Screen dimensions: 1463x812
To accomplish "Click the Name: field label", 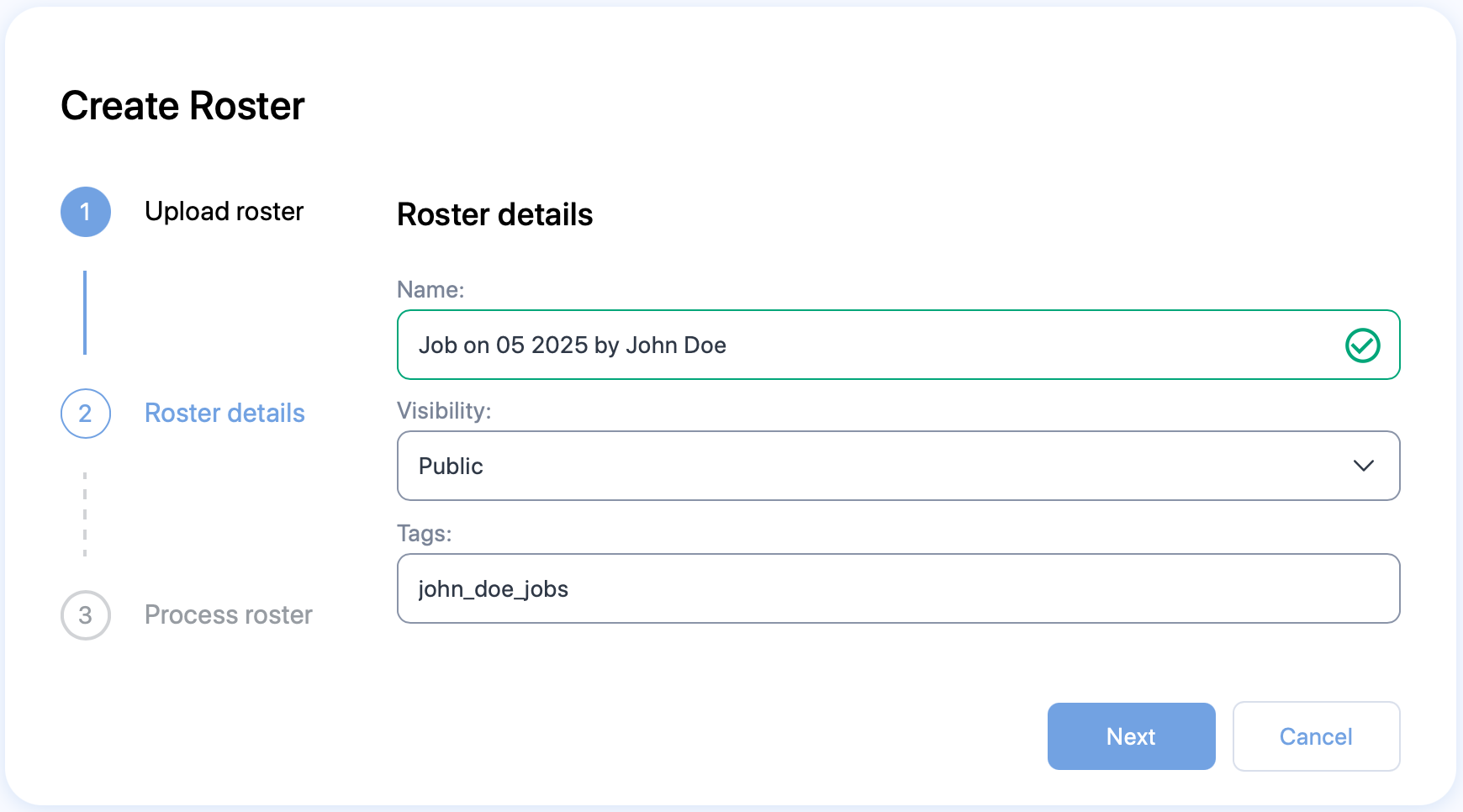I will pos(430,289).
